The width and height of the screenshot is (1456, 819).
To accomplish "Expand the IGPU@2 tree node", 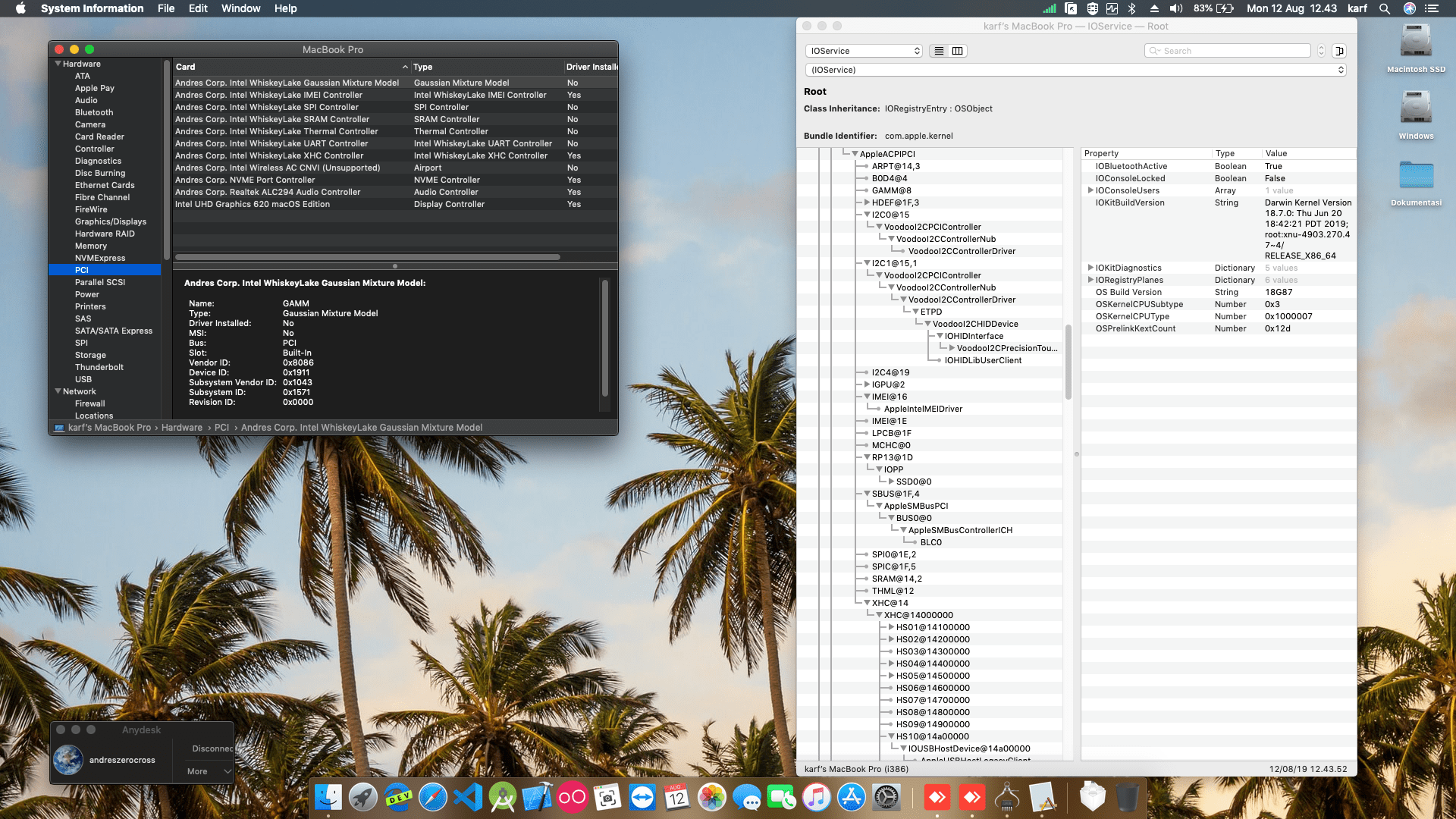I will (867, 384).
